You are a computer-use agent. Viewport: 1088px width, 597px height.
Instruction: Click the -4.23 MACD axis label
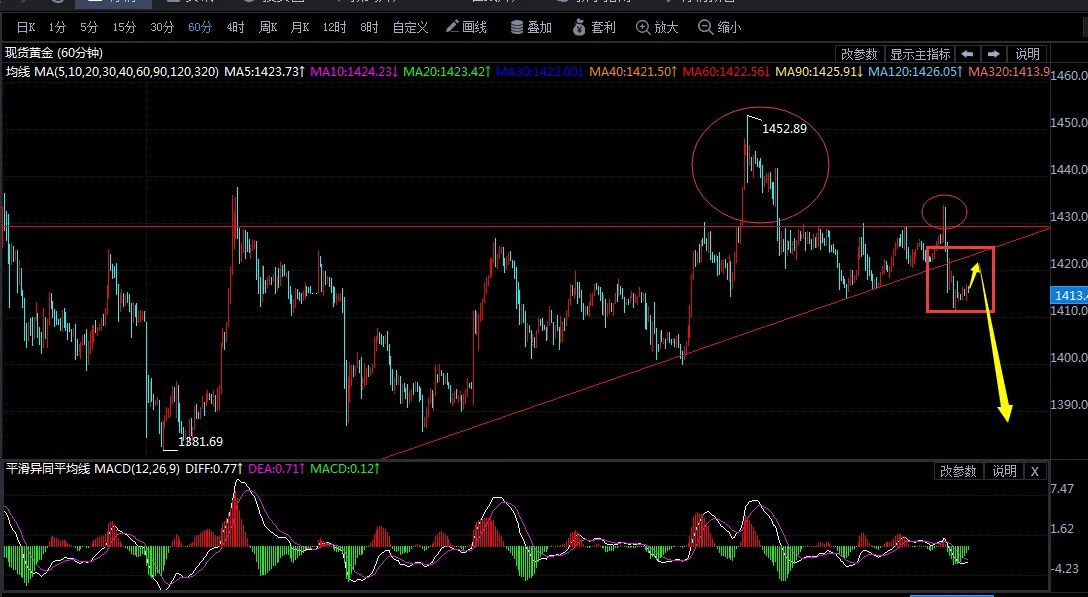tap(1064, 569)
